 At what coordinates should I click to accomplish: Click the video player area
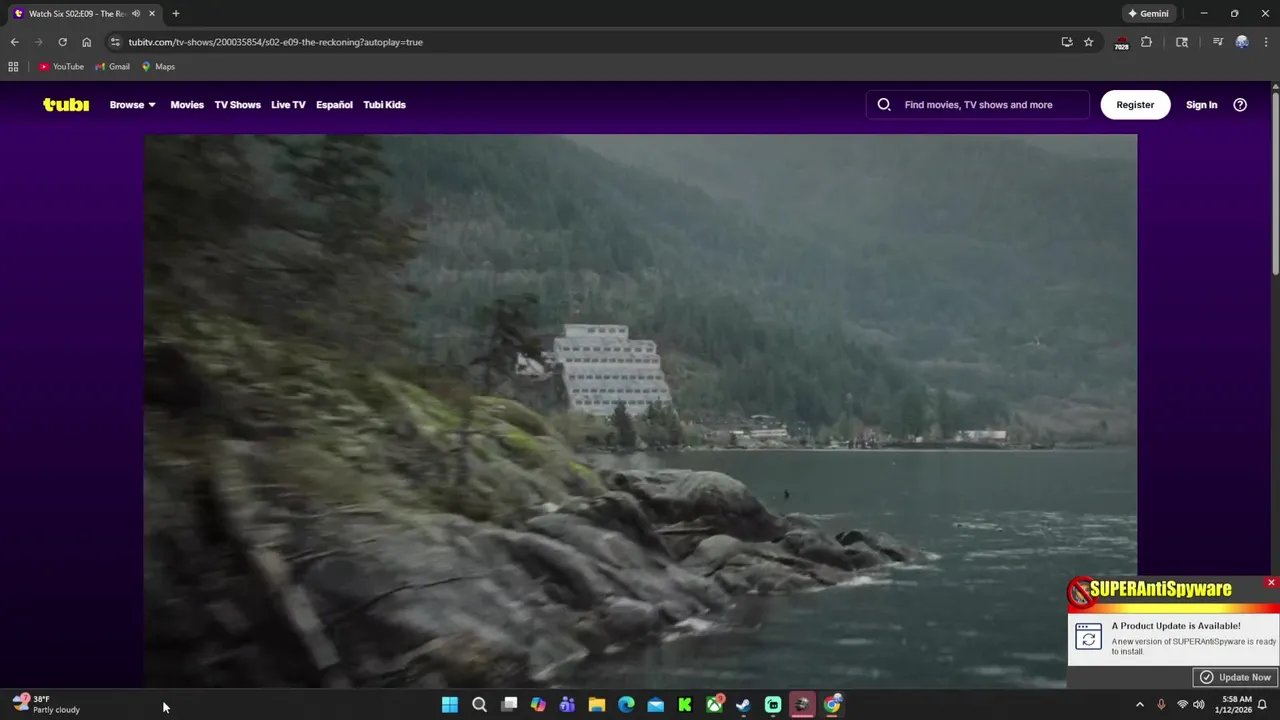640,410
